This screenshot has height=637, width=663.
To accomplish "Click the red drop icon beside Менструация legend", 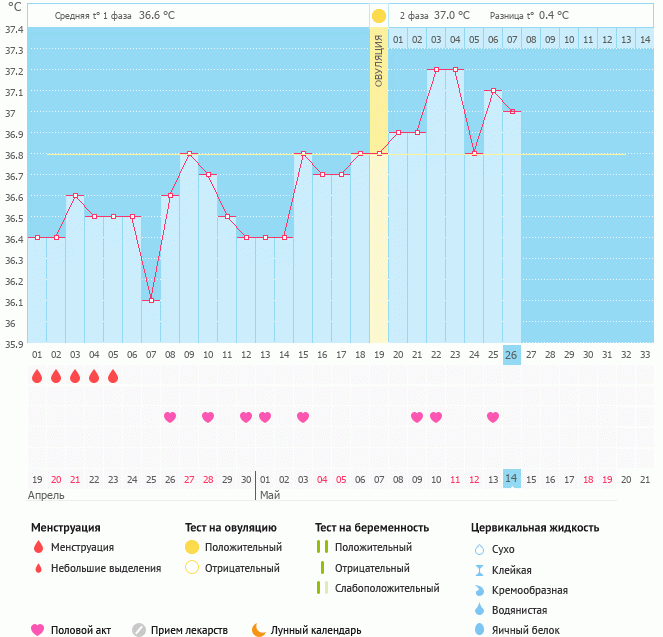I will pyautogui.click(x=38, y=547).
